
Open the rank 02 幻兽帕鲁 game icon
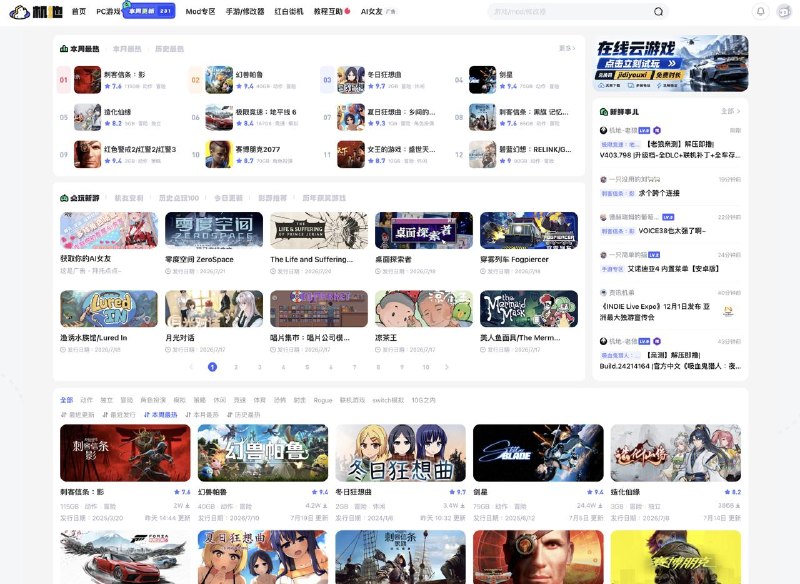[x=219, y=80]
